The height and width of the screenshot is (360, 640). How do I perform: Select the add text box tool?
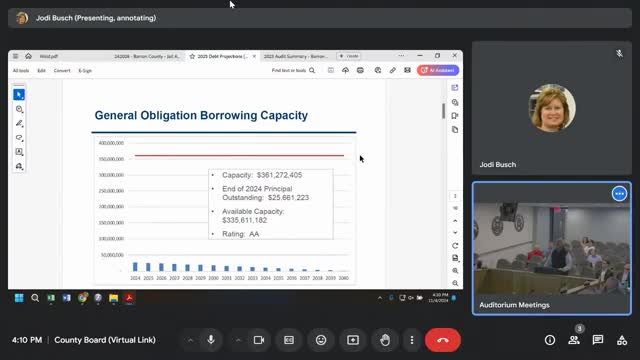[x=19, y=152]
